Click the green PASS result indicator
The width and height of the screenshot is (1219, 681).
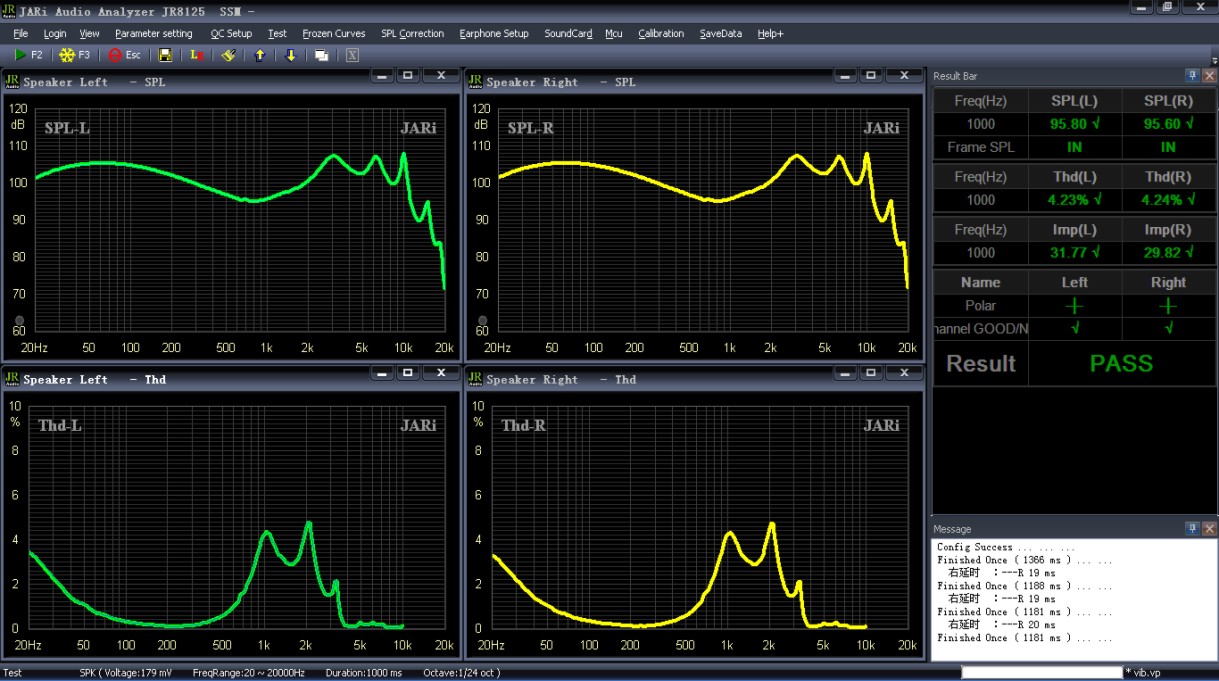tap(1122, 364)
